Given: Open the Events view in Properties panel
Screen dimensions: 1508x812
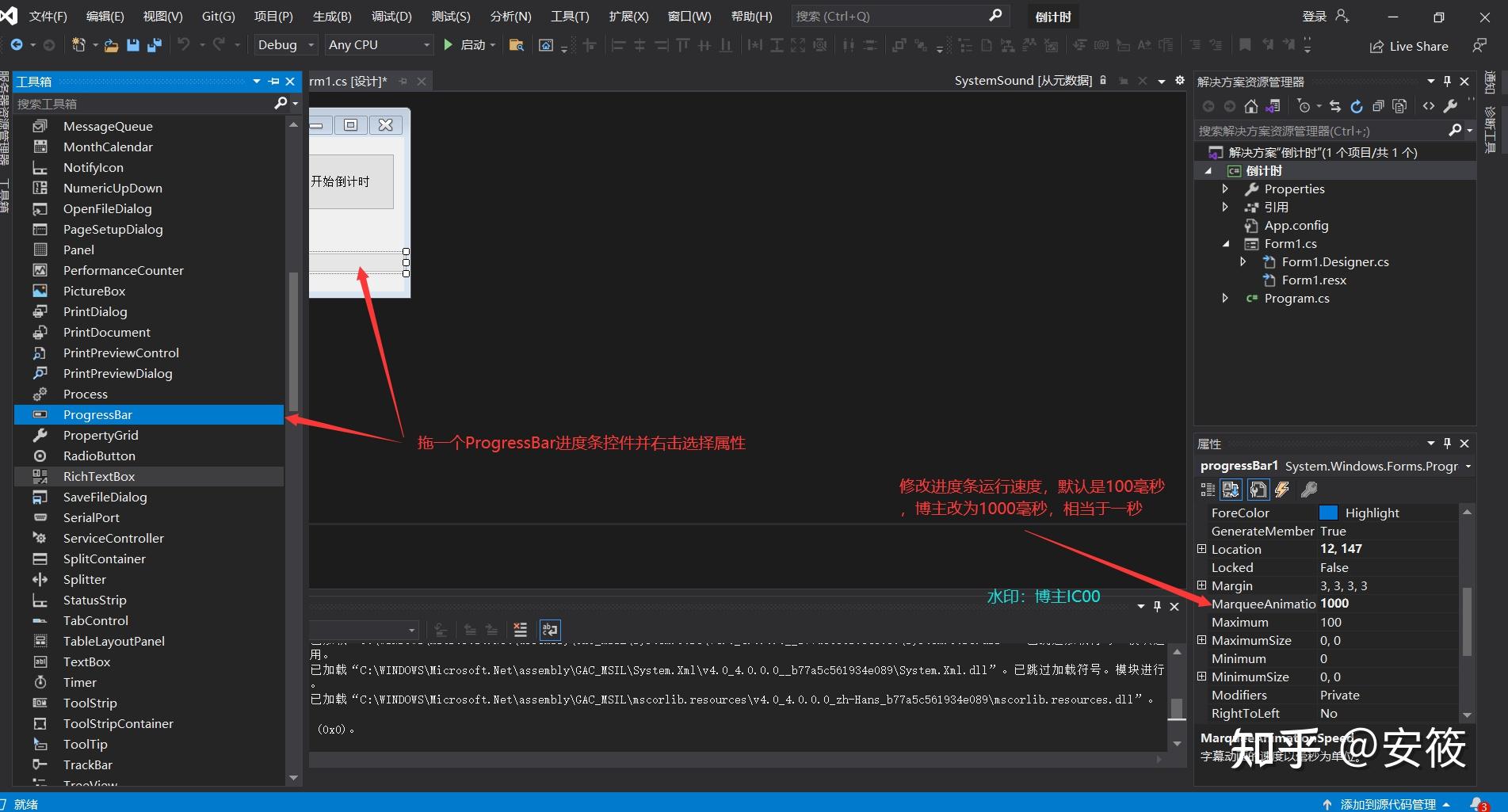Looking at the screenshot, I should 1281,489.
